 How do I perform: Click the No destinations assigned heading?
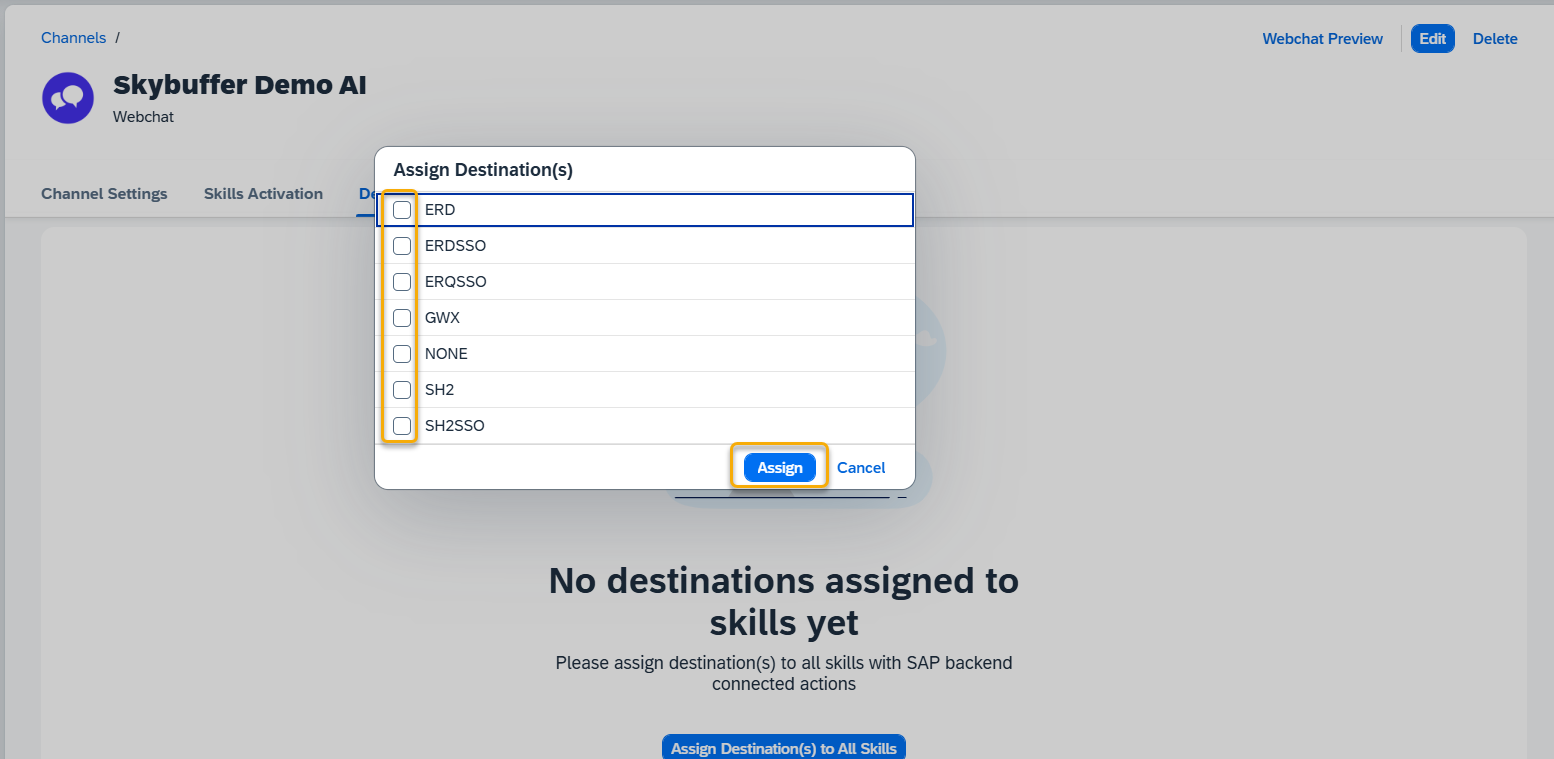pyautogui.click(x=784, y=601)
